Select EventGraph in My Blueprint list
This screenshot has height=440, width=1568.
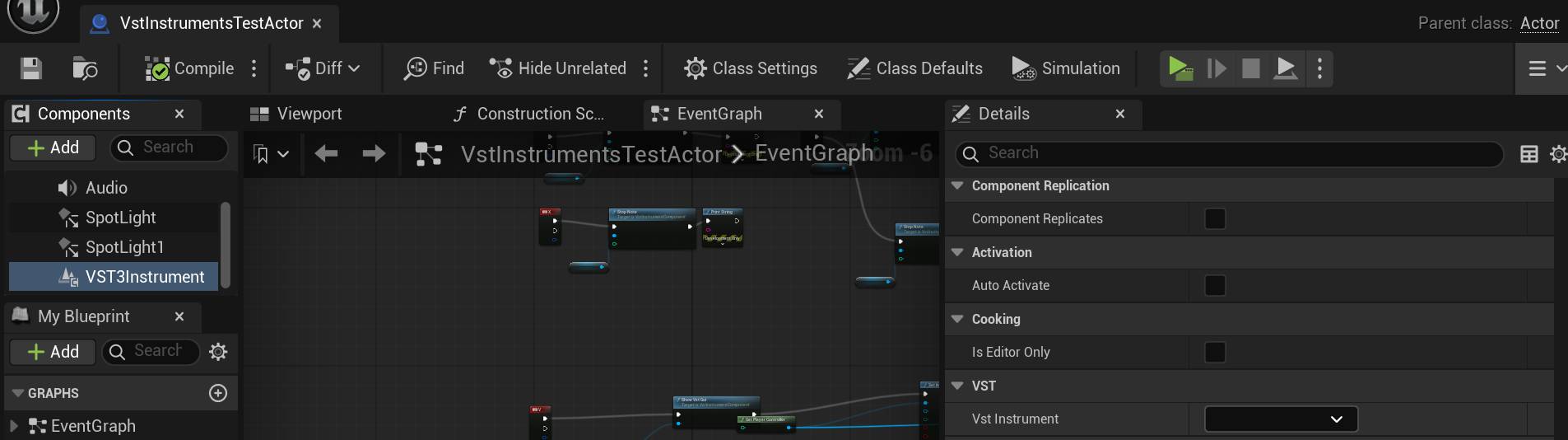coord(93,426)
